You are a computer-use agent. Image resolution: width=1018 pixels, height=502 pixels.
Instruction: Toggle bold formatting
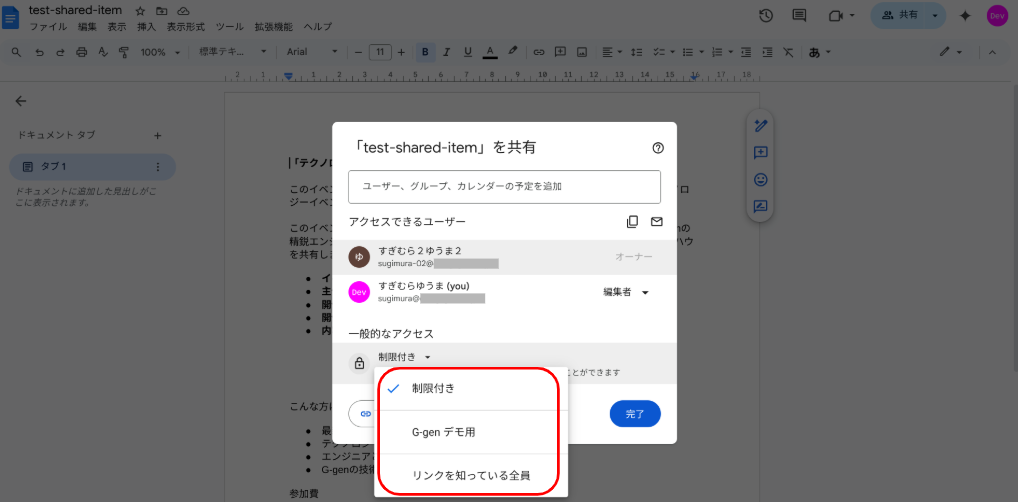pyautogui.click(x=425, y=52)
